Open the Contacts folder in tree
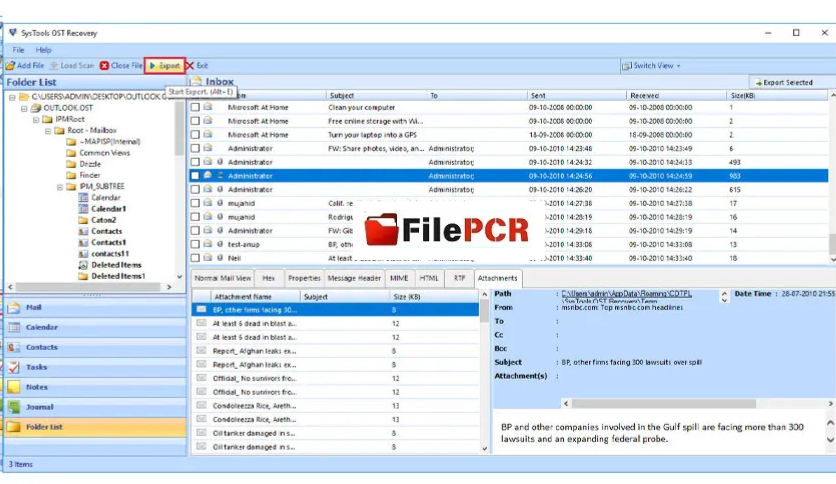Viewport: 836px width, 484px height. (106, 231)
